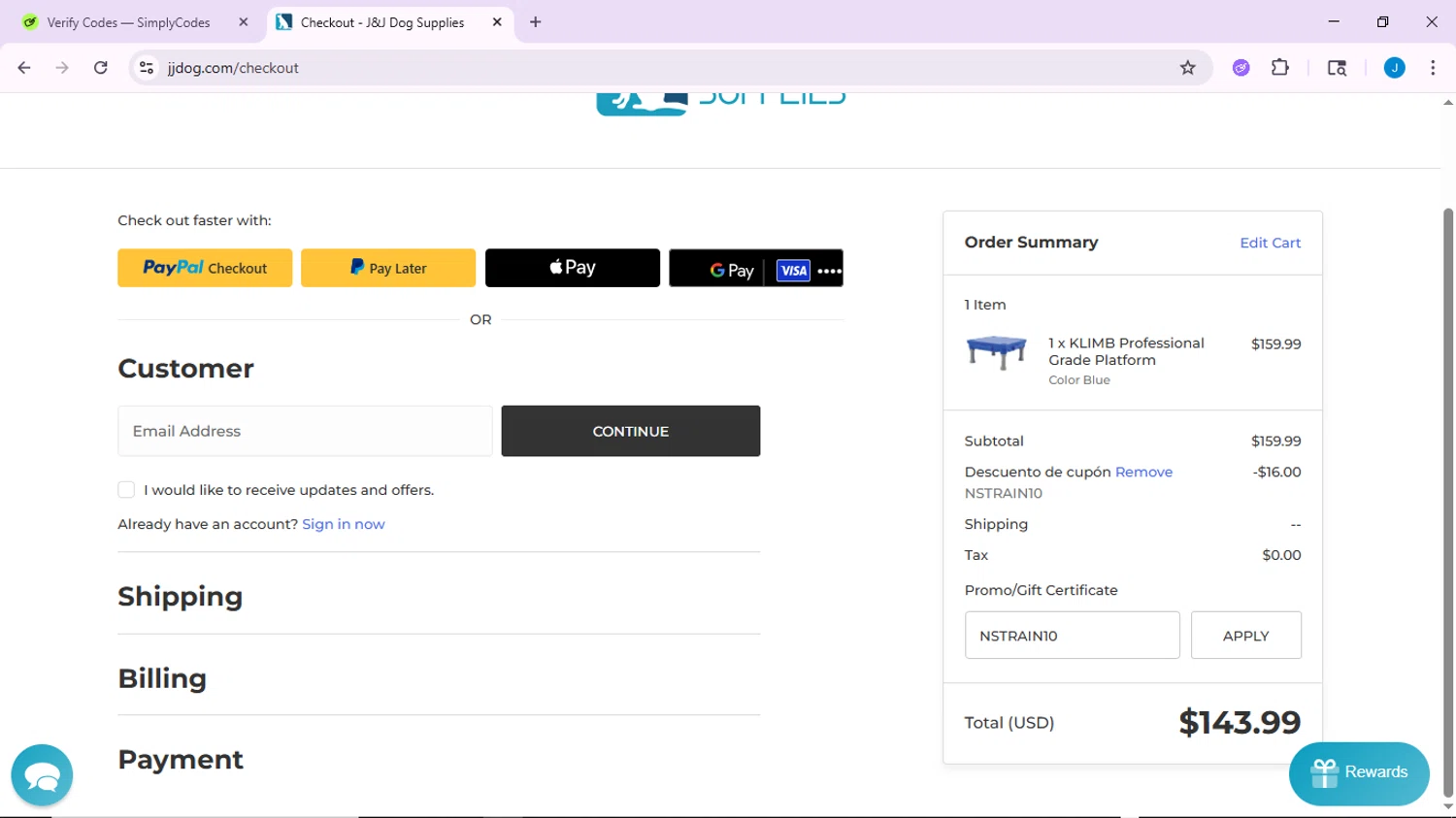Pay with Google Pay Visa button
This screenshot has width=1456, height=818.
(756, 269)
